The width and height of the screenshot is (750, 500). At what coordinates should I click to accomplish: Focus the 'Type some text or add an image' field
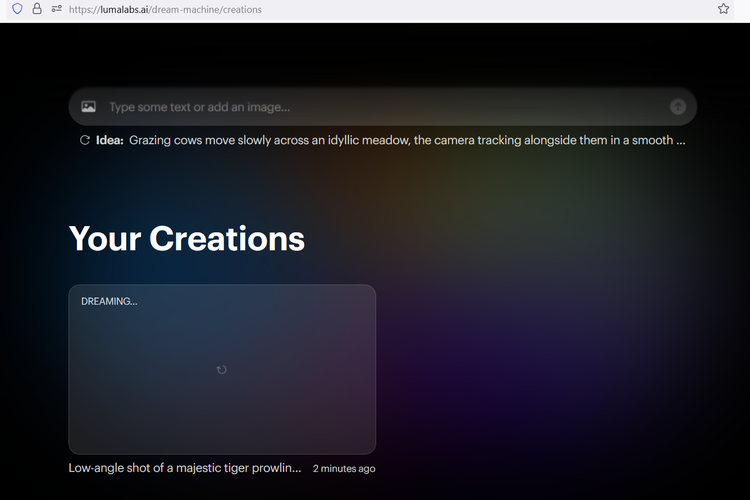[x=380, y=107]
